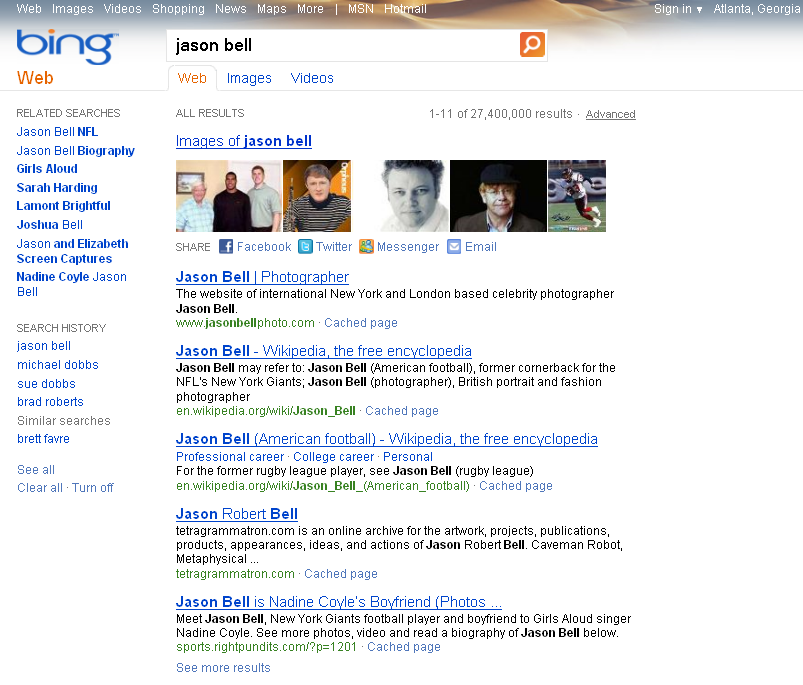Reopen jason bell from search history
803x685 pixels.
click(x=44, y=346)
